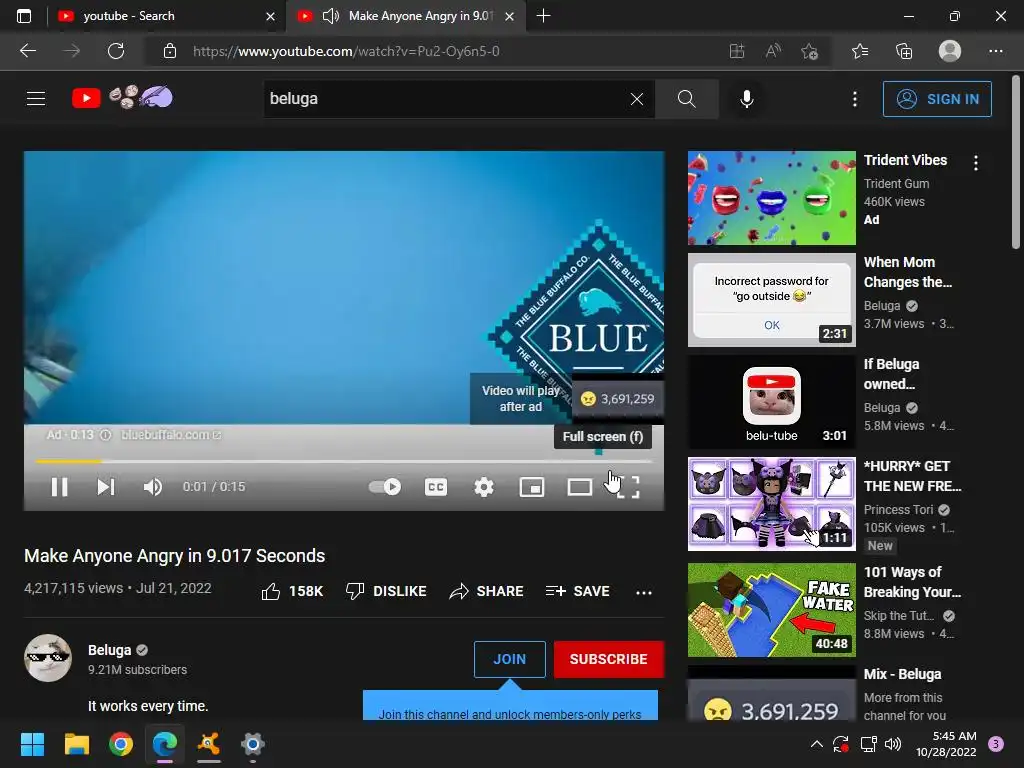Open the Beluga channel name link
The width and height of the screenshot is (1024, 768).
110,650
